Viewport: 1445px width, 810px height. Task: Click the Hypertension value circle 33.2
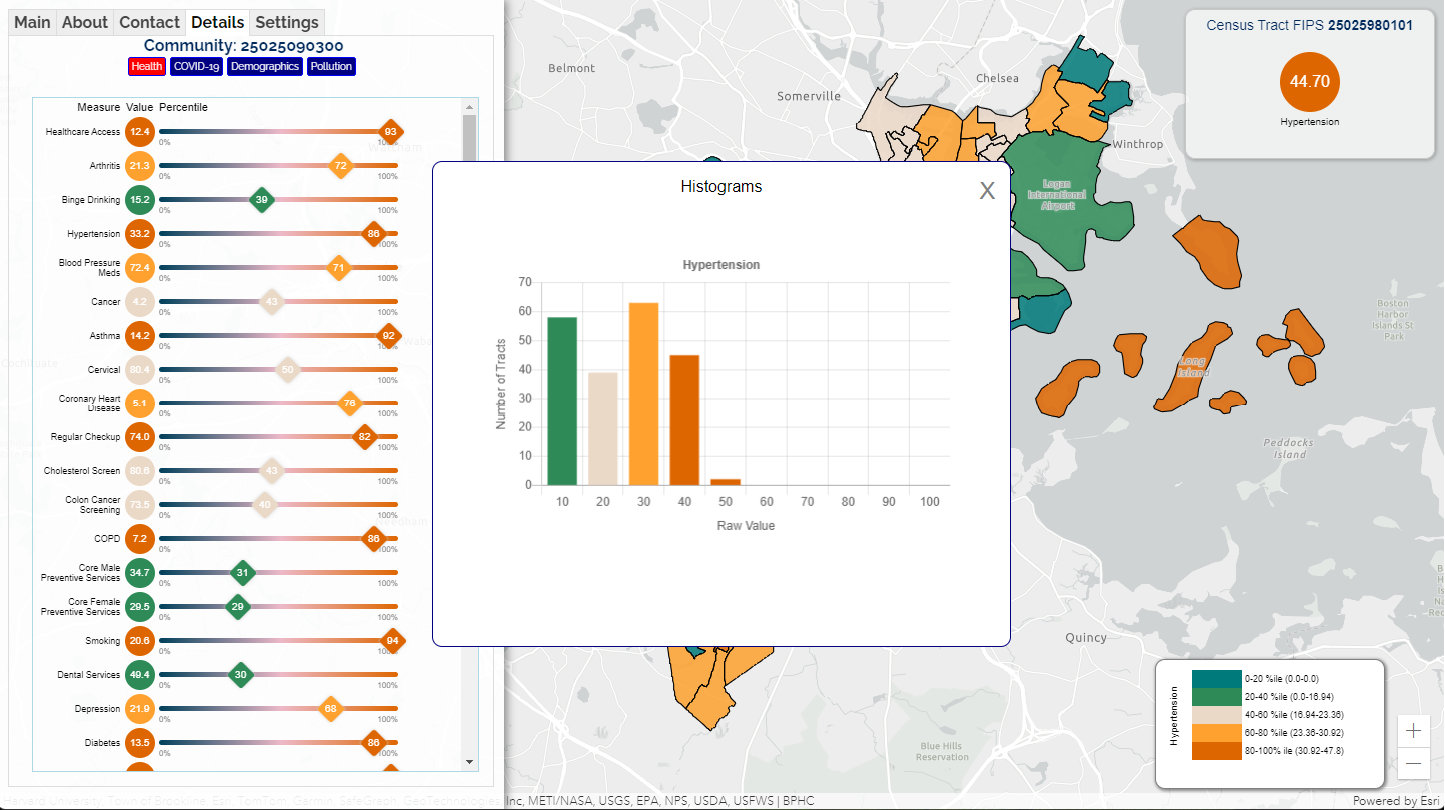140,234
